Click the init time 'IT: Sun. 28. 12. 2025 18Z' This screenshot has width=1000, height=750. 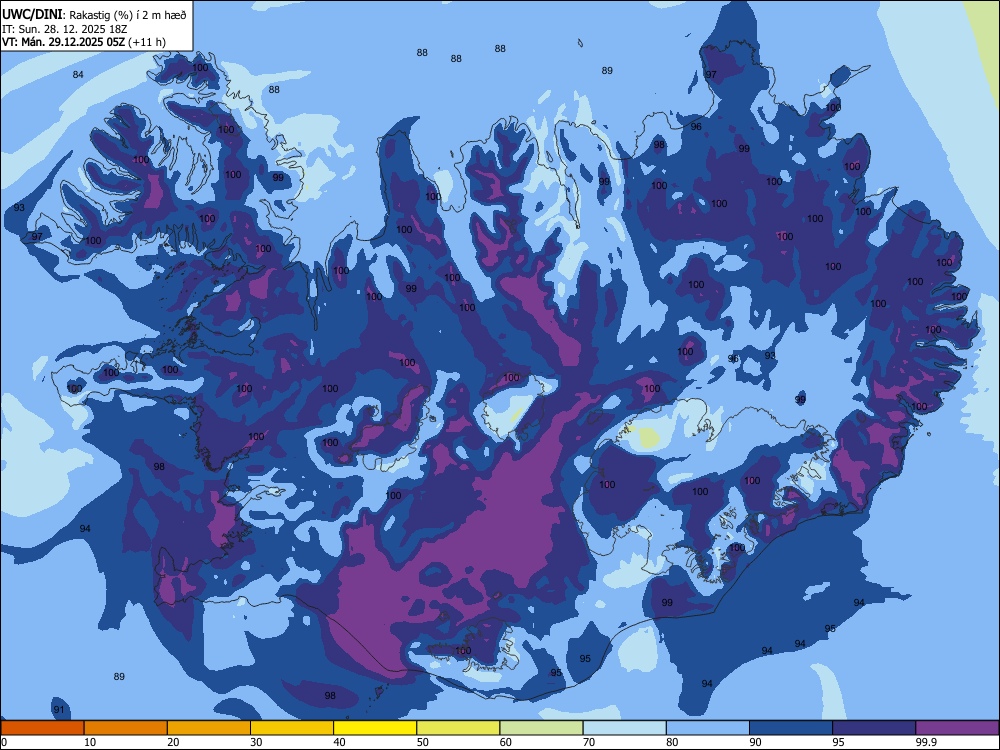[66, 29]
